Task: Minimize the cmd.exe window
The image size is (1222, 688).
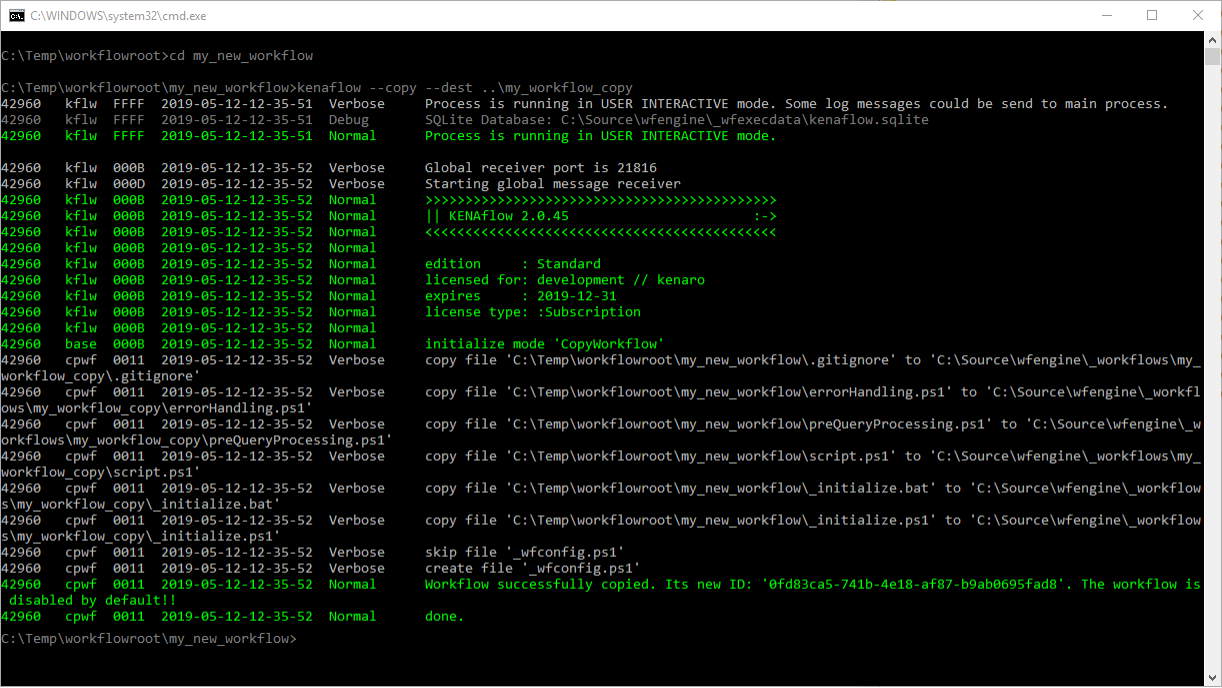Action: (1106, 16)
